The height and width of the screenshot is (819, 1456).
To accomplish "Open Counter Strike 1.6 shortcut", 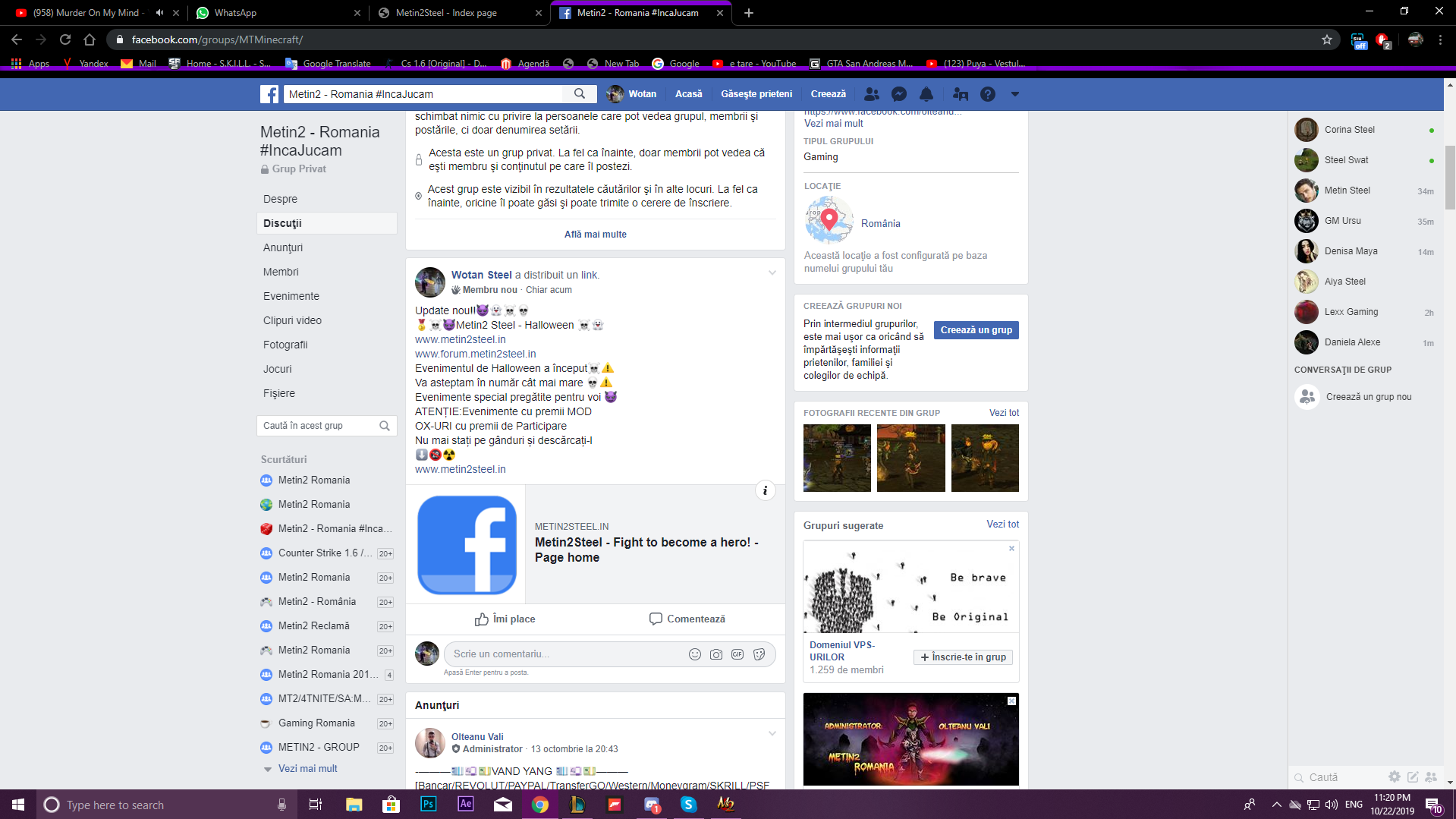I will click(327, 553).
